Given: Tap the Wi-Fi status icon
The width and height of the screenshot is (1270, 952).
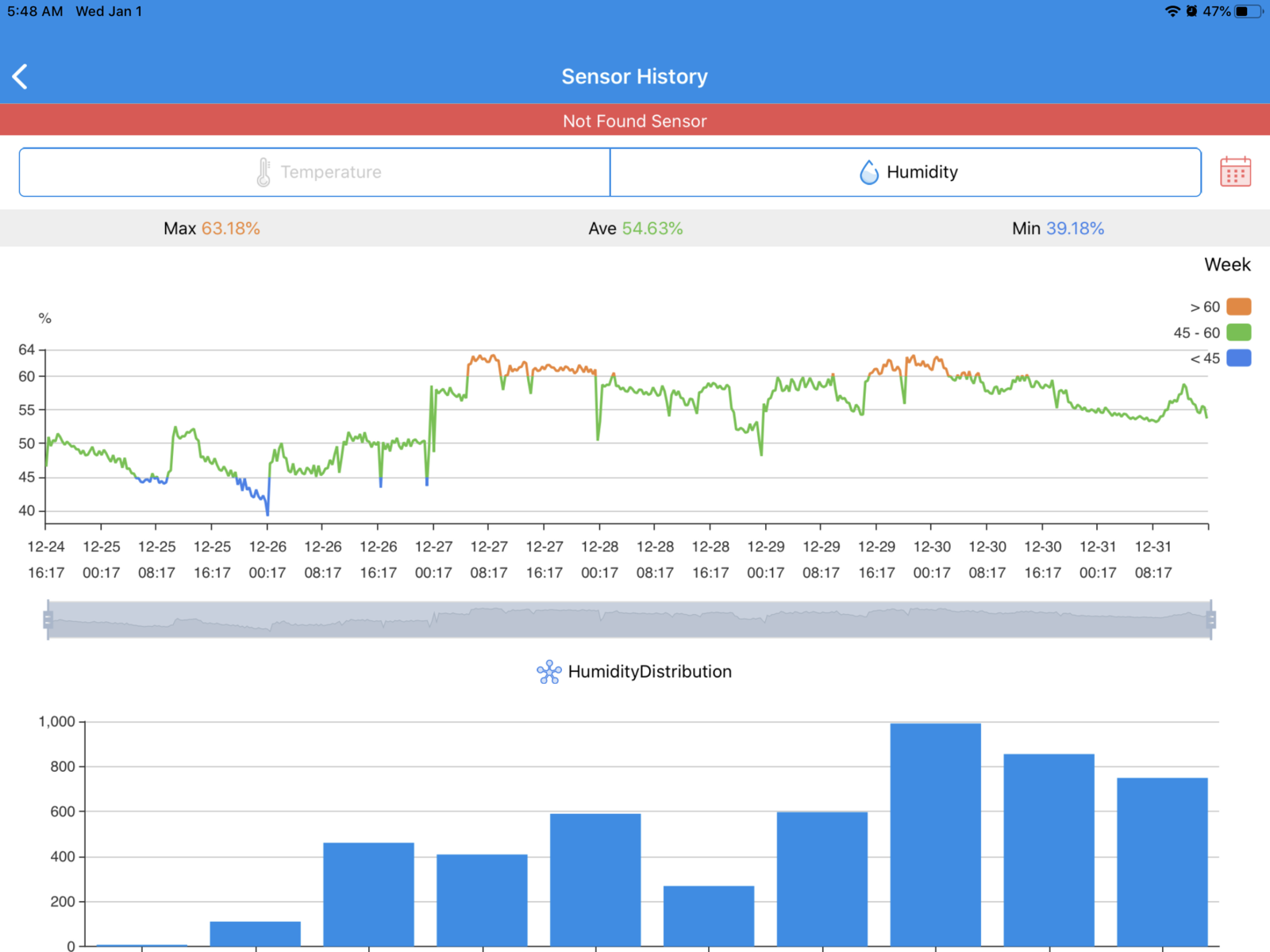Looking at the screenshot, I should coord(1172,11).
